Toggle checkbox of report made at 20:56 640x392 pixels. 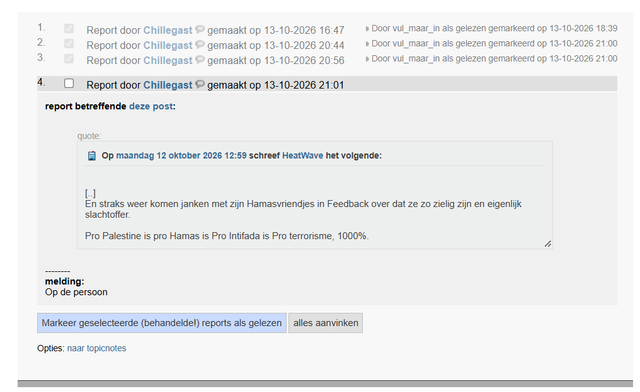[x=69, y=59]
